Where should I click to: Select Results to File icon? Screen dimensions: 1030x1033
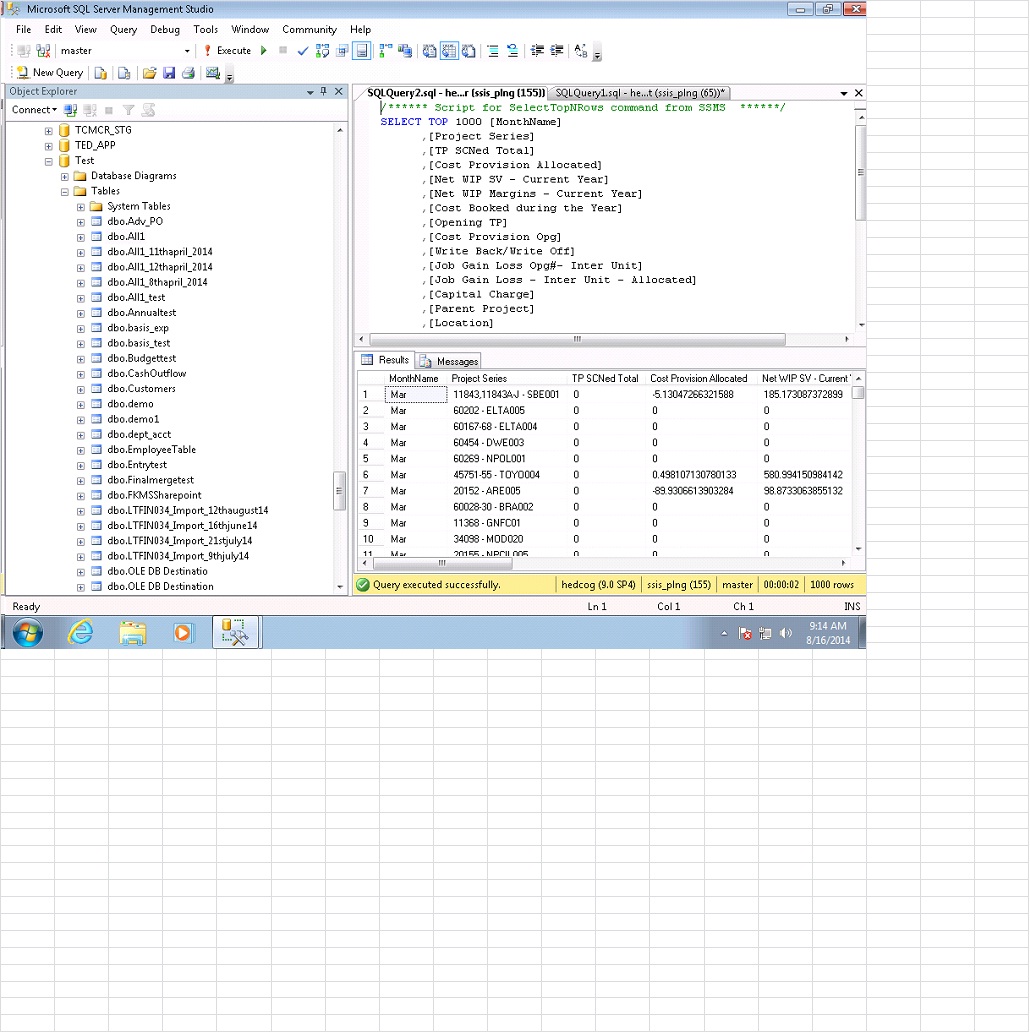point(469,51)
